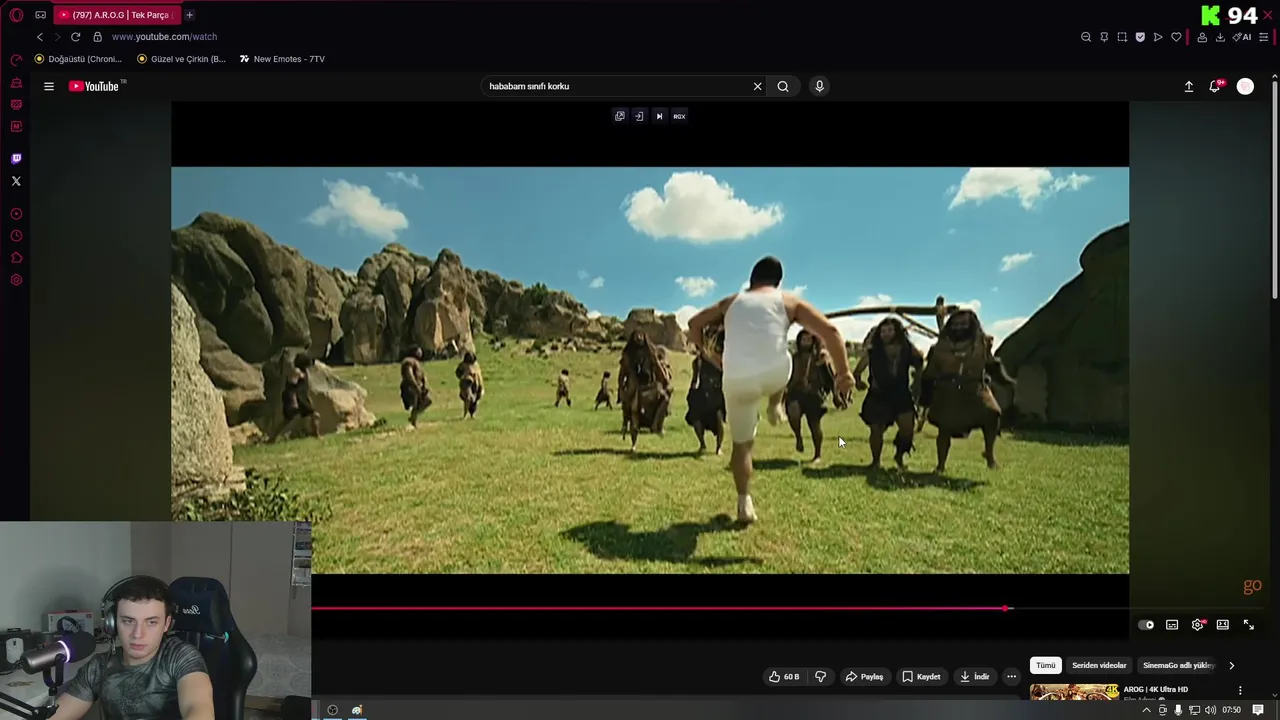The width and height of the screenshot is (1280, 720).
Task: Select the A.R.O.G Tek Parça browser tab
Action: (117, 15)
